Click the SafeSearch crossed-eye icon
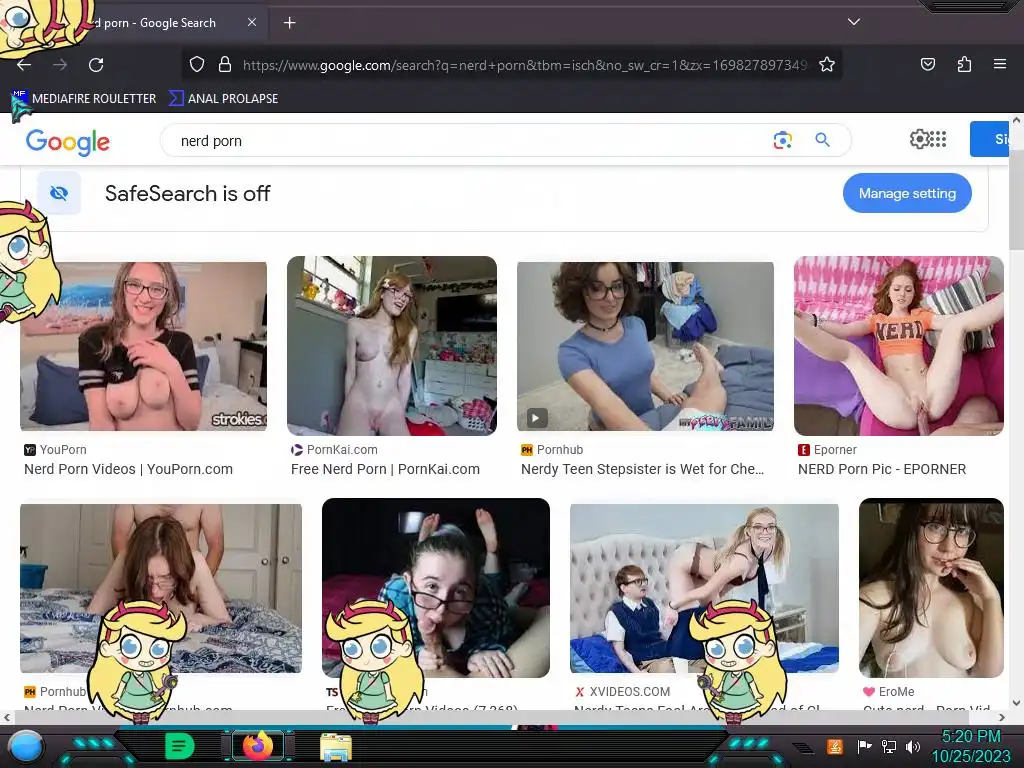1024x768 pixels. point(59,193)
